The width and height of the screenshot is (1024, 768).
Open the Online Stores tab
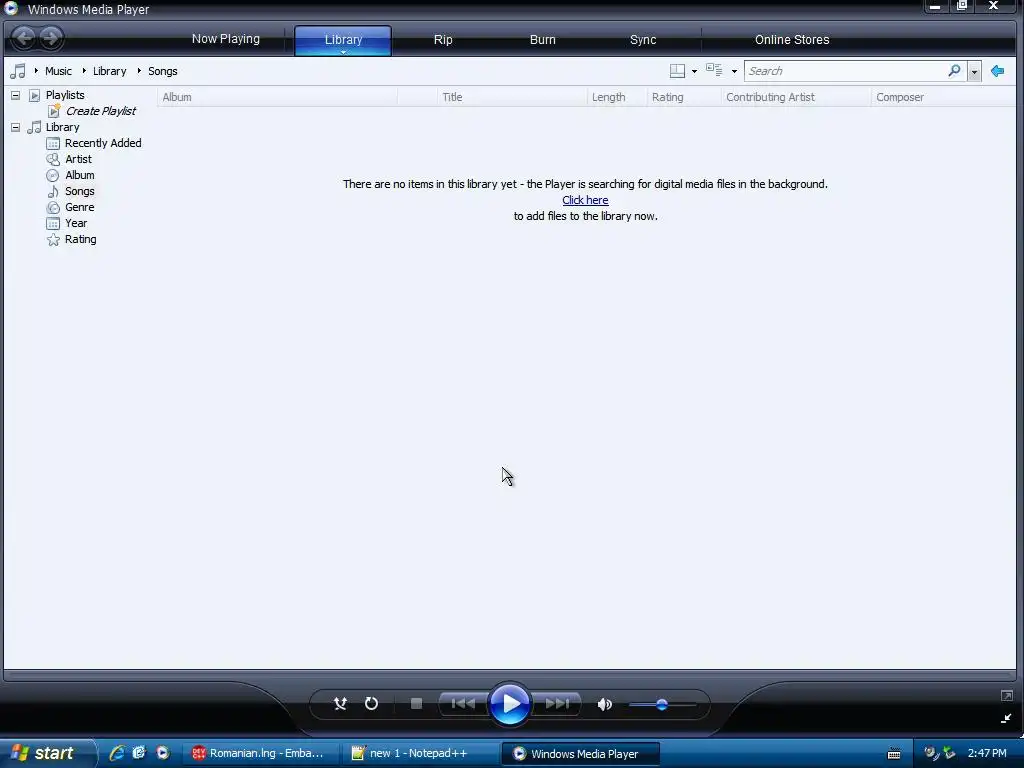click(x=792, y=39)
